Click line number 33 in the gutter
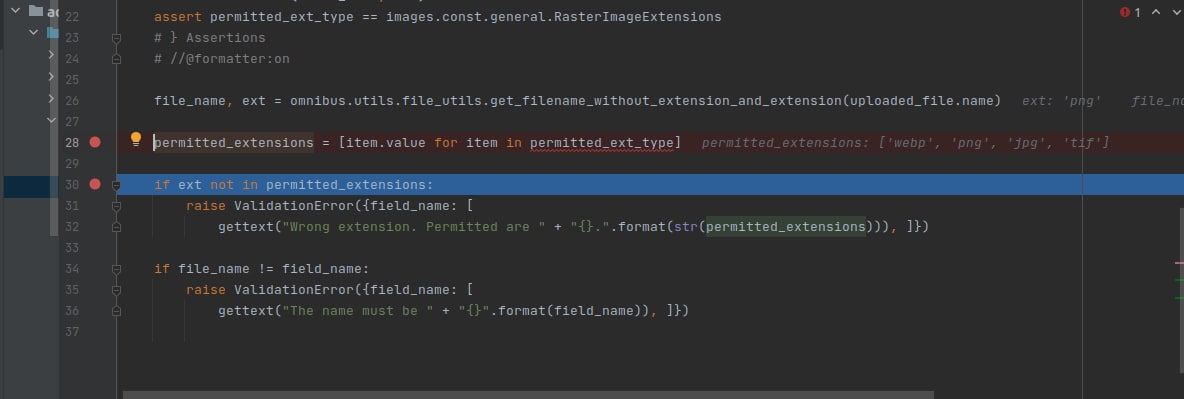 72,248
